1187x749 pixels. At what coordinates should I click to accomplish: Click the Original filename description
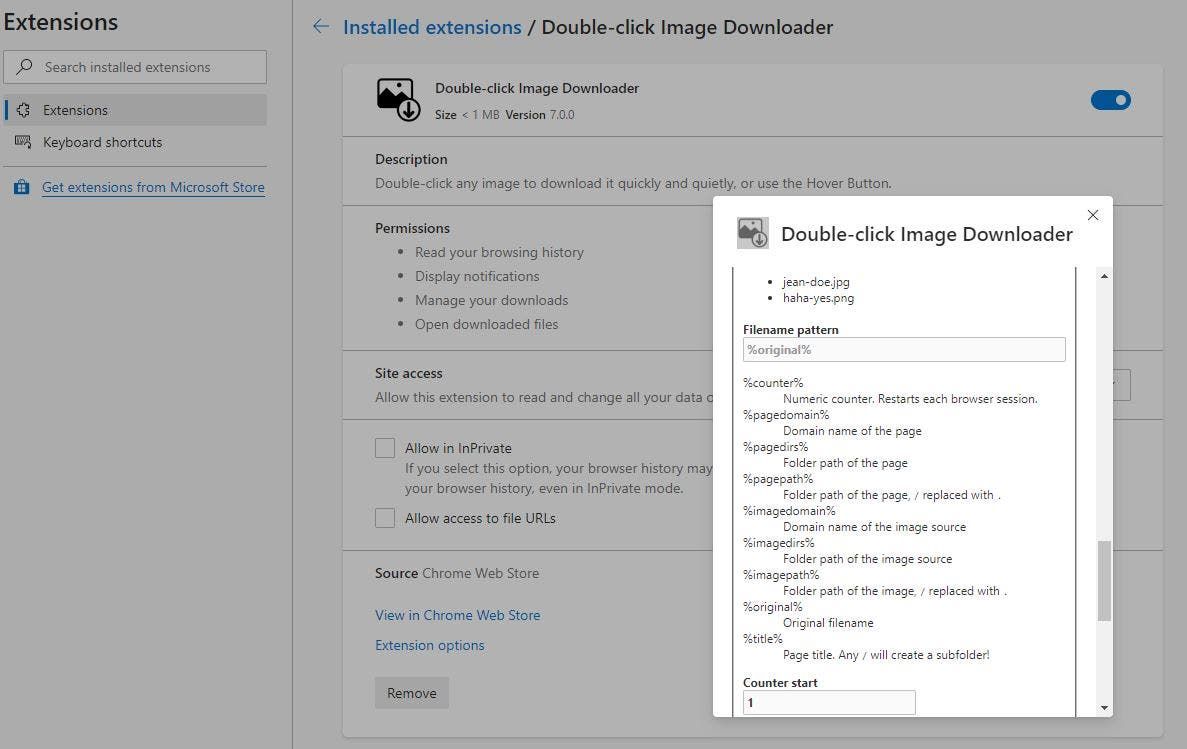tap(828, 623)
